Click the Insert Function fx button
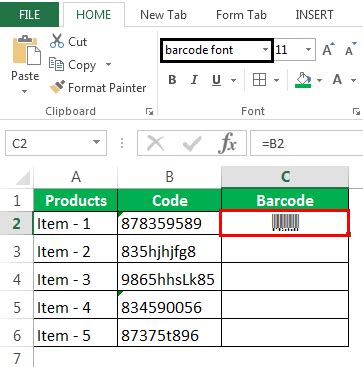Viewport: 363px width, 367px height. pyautogui.click(x=228, y=144)
